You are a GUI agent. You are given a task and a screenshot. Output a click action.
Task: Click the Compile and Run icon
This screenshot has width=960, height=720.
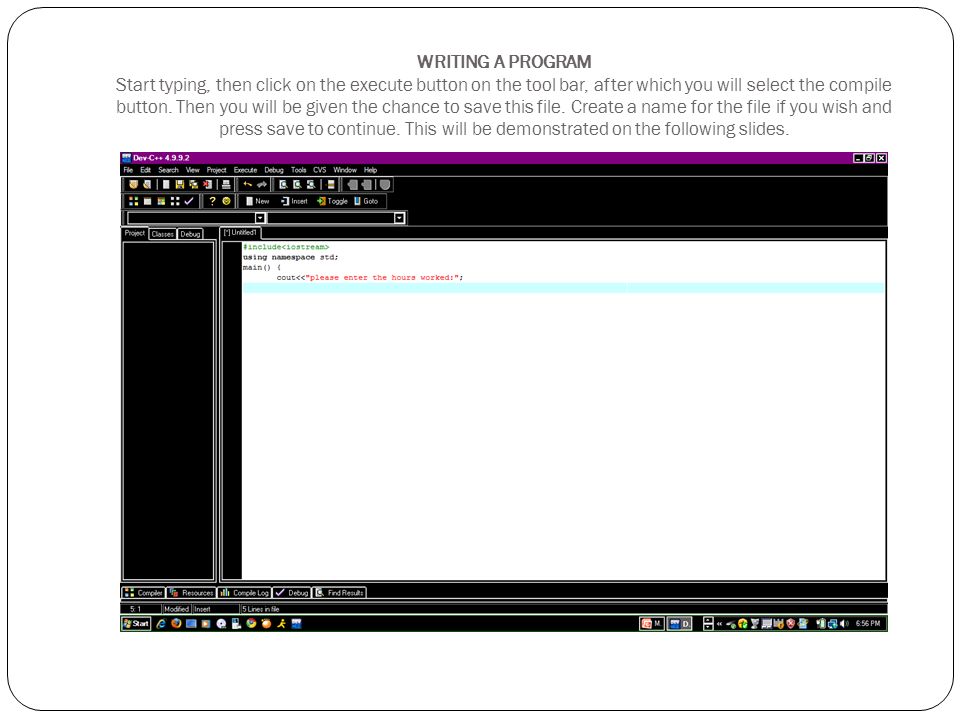(x=162, y=201)
